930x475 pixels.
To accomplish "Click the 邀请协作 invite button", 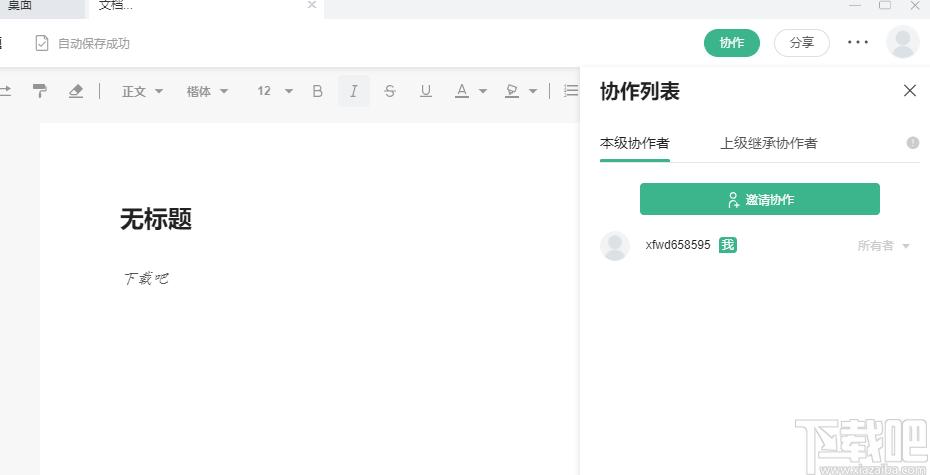I will pos(760,199).
